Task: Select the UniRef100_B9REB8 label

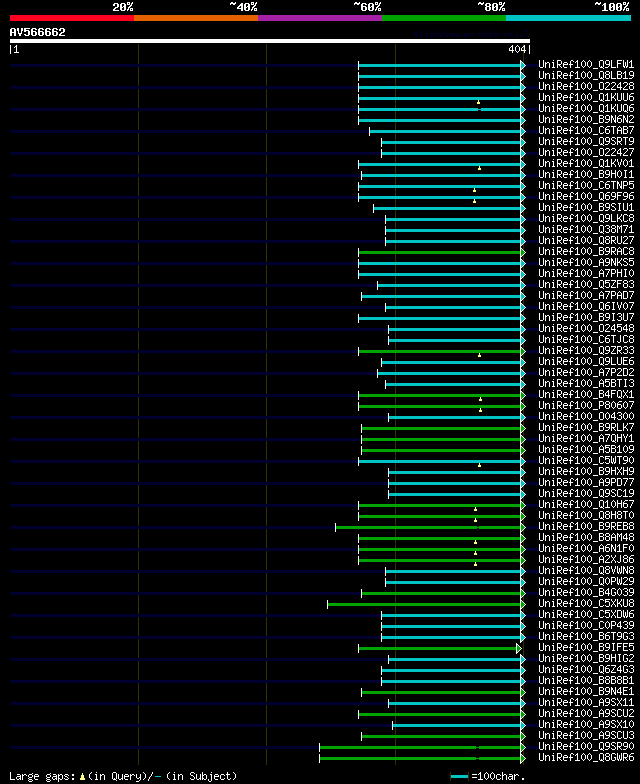Action: (x=586, y=526)
